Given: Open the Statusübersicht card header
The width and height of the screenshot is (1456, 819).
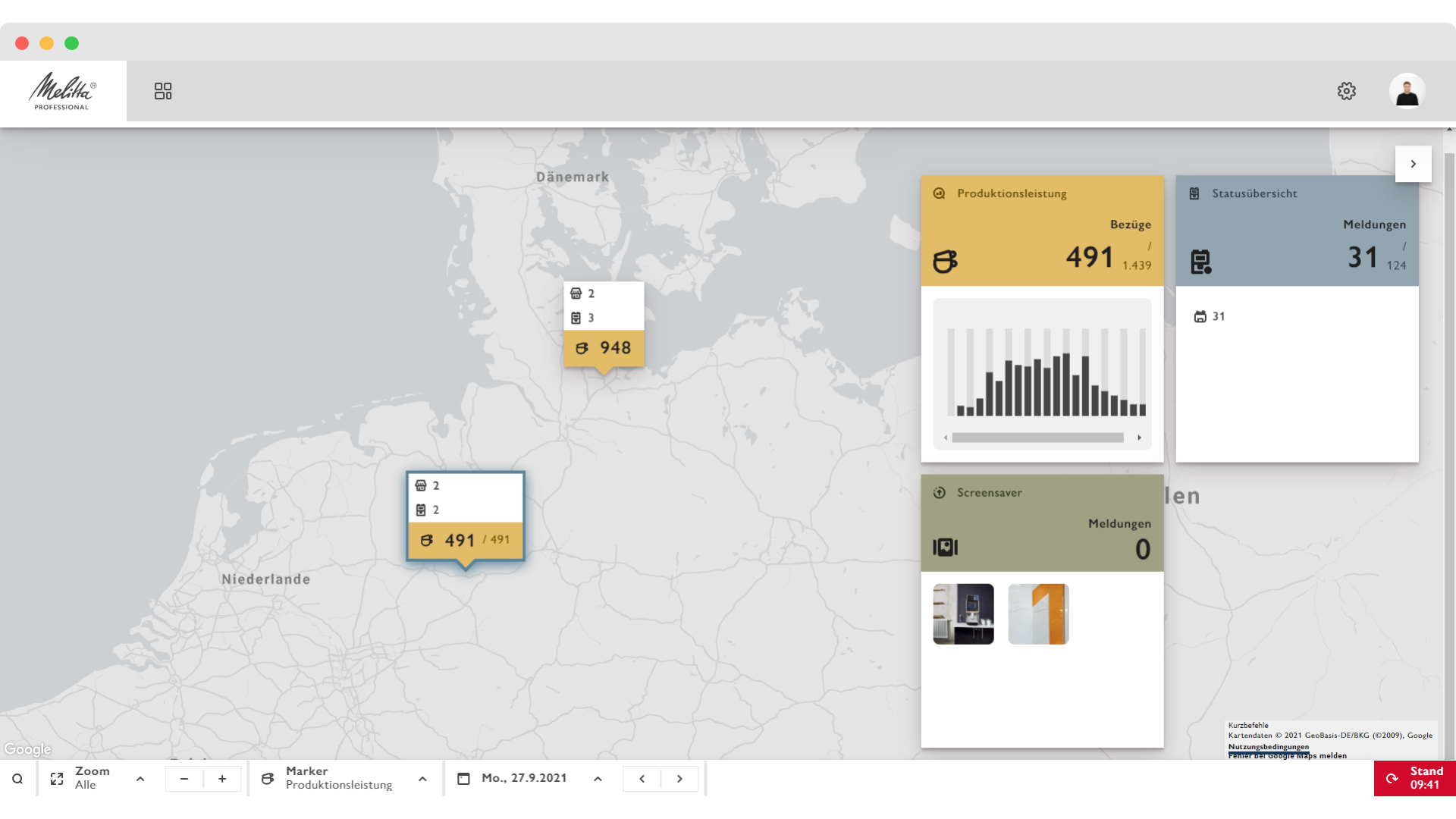Looking at the screenshot, I should [x=1297, y=231].
